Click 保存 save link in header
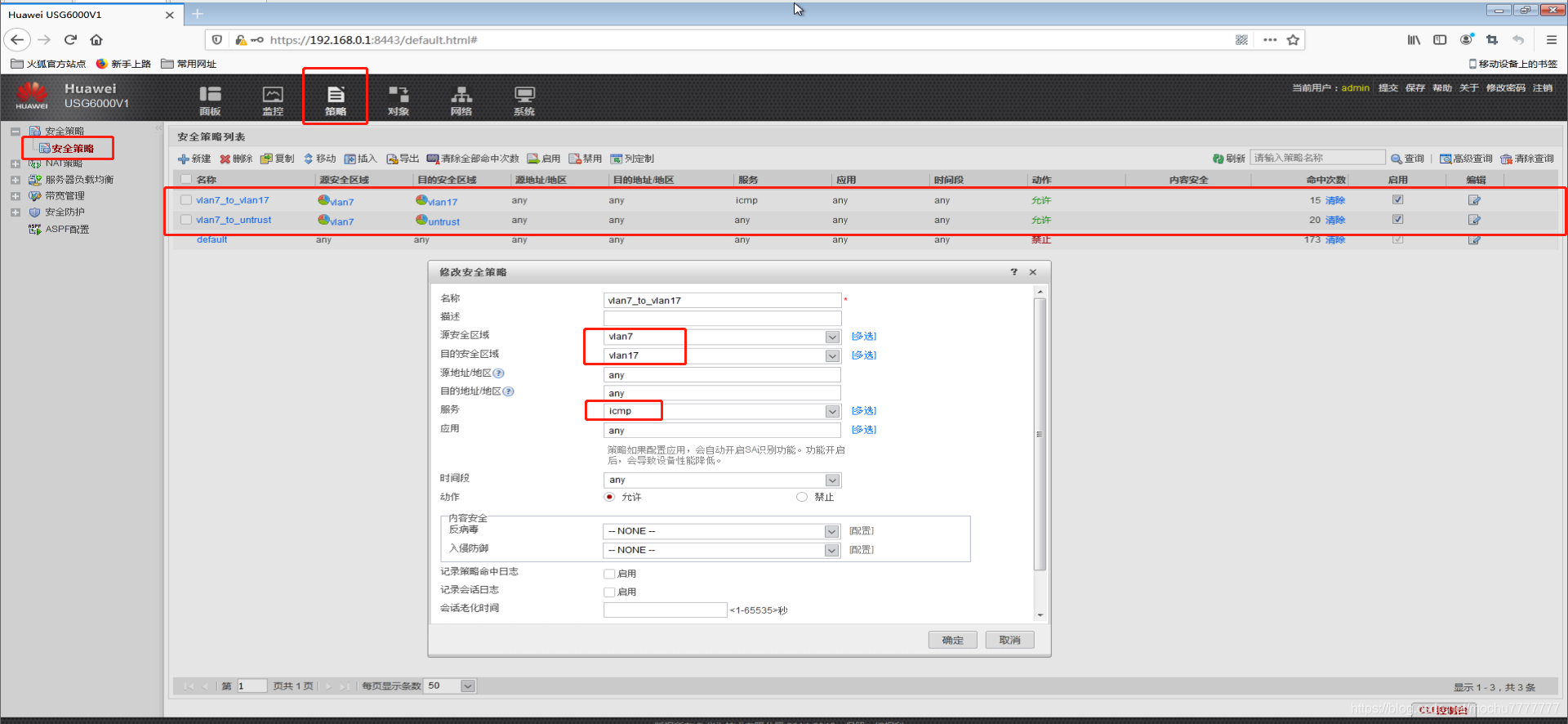The height and width of the screenshot is (724, 1568). pos(1415,88)
